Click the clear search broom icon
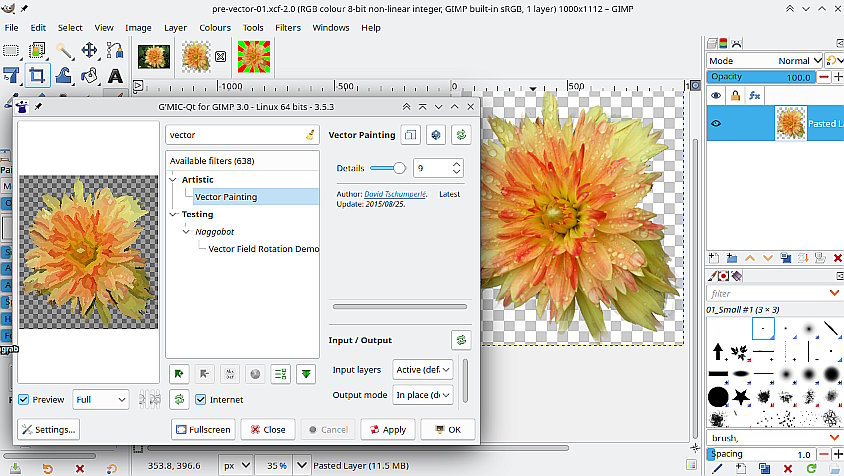This screenshot has height=476, width=844. tap(310, 134)
